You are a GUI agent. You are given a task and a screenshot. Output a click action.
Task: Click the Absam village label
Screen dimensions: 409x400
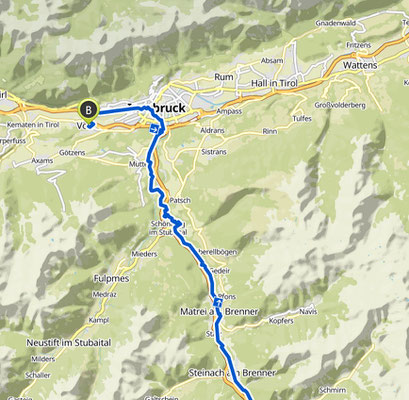point(272,61)
